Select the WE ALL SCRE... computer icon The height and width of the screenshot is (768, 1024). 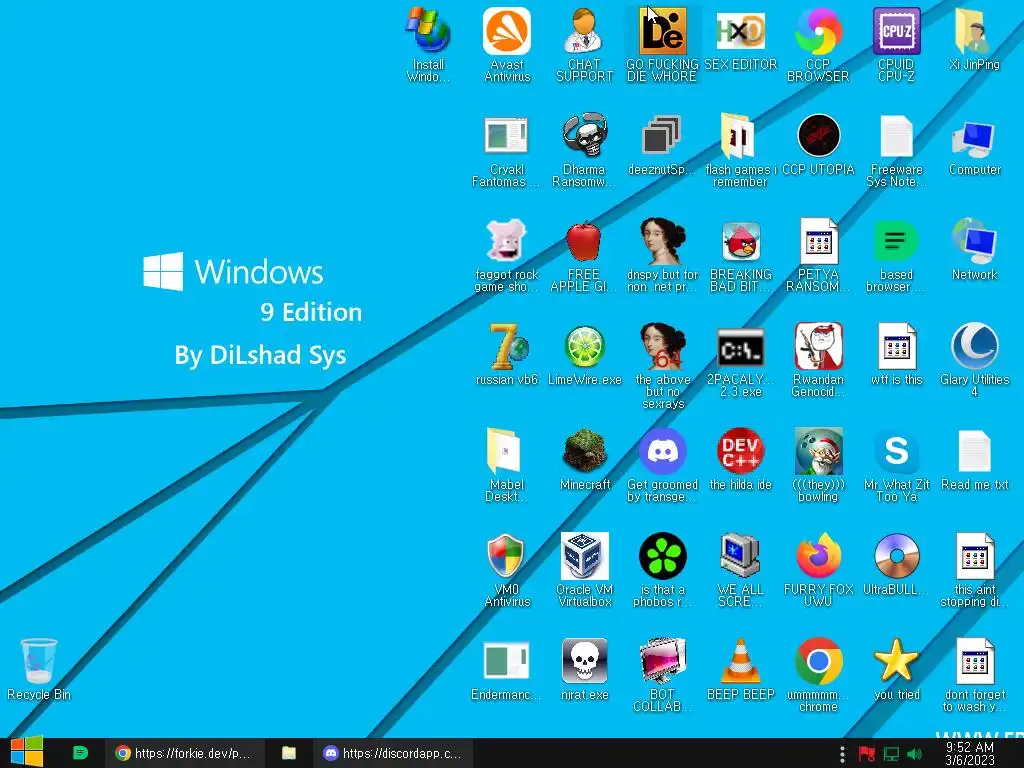[x=740, y=570]
